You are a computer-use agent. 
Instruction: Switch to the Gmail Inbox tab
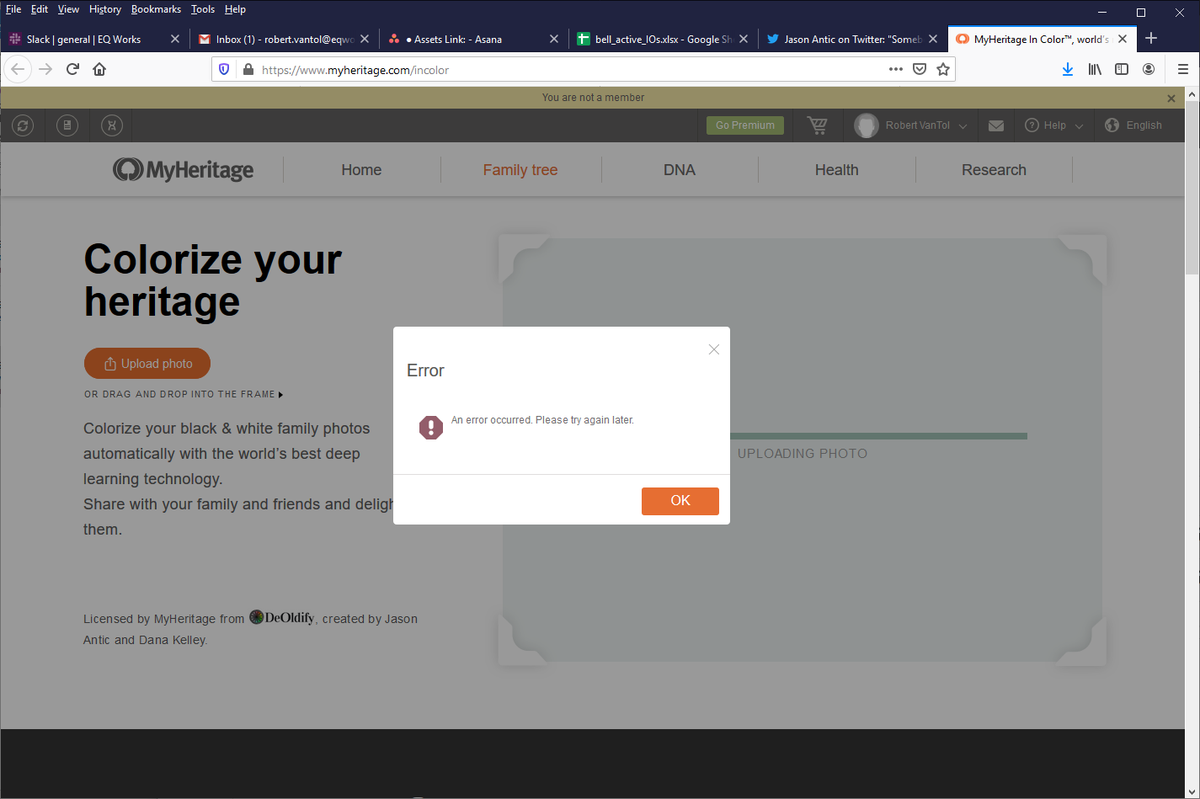coord(284,39)
